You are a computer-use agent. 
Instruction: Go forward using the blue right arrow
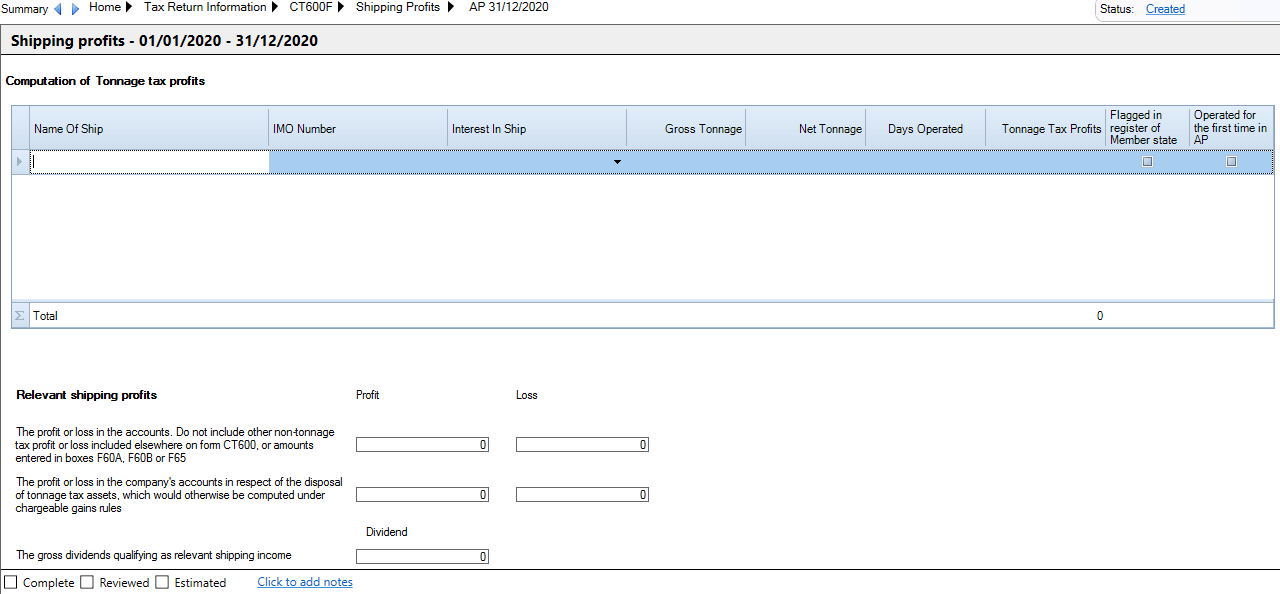(x=75, y=9)
